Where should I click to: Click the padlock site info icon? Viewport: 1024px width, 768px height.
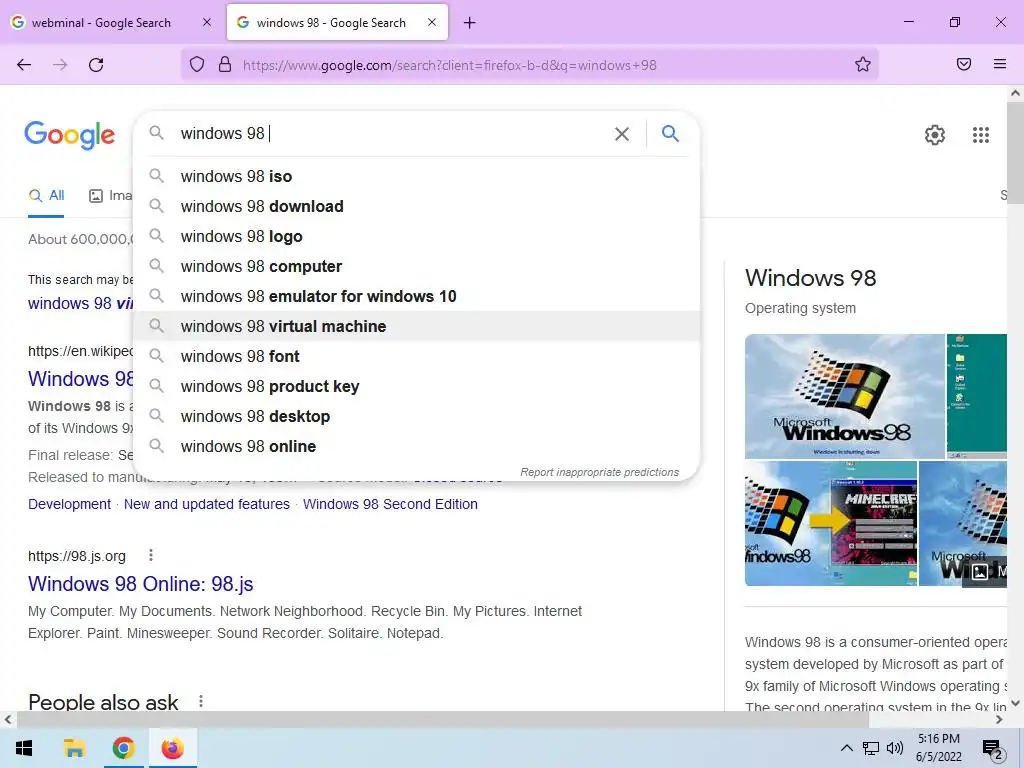225,64
